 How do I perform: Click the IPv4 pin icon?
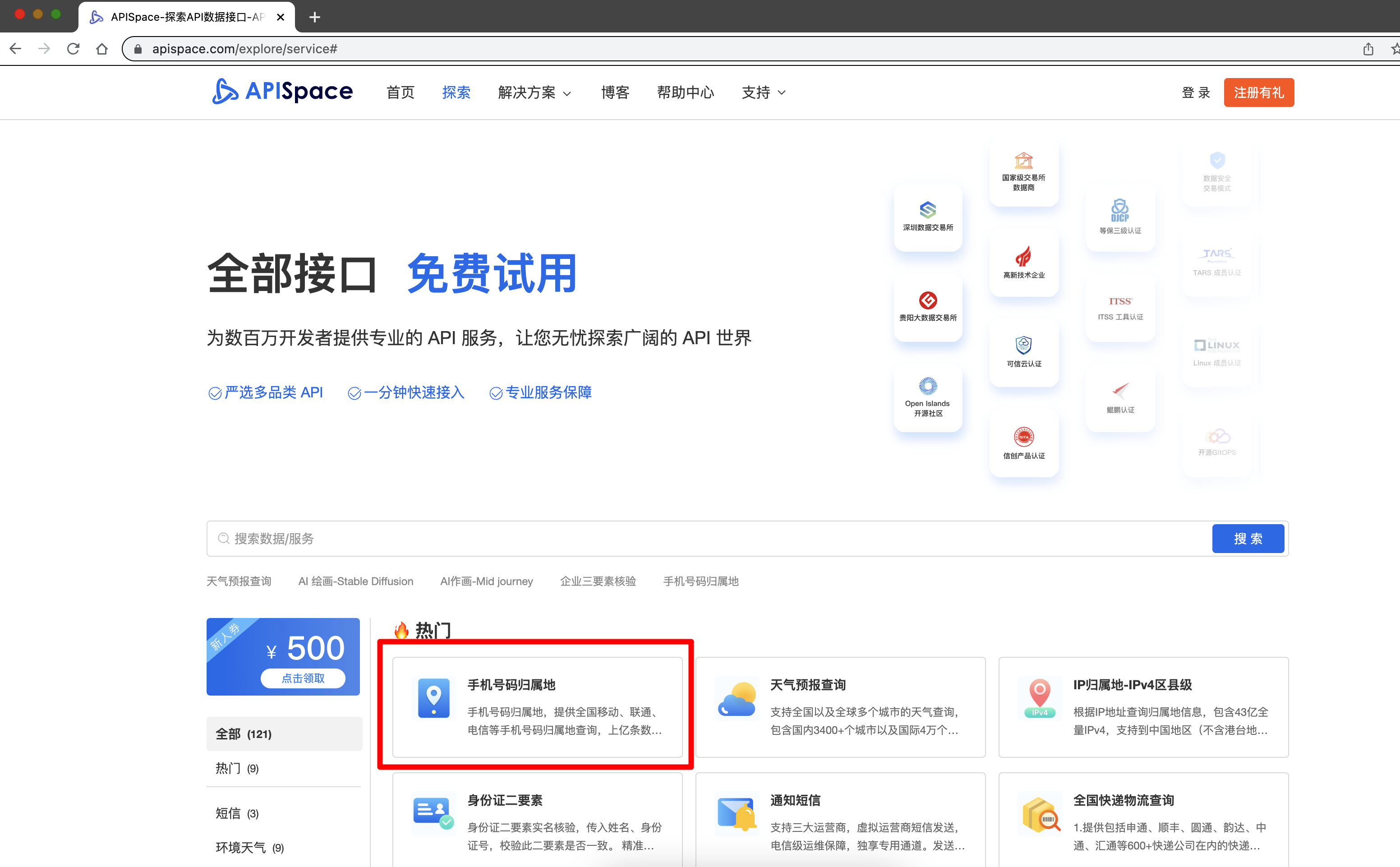pyautogui.click(x=1039, y=698)
